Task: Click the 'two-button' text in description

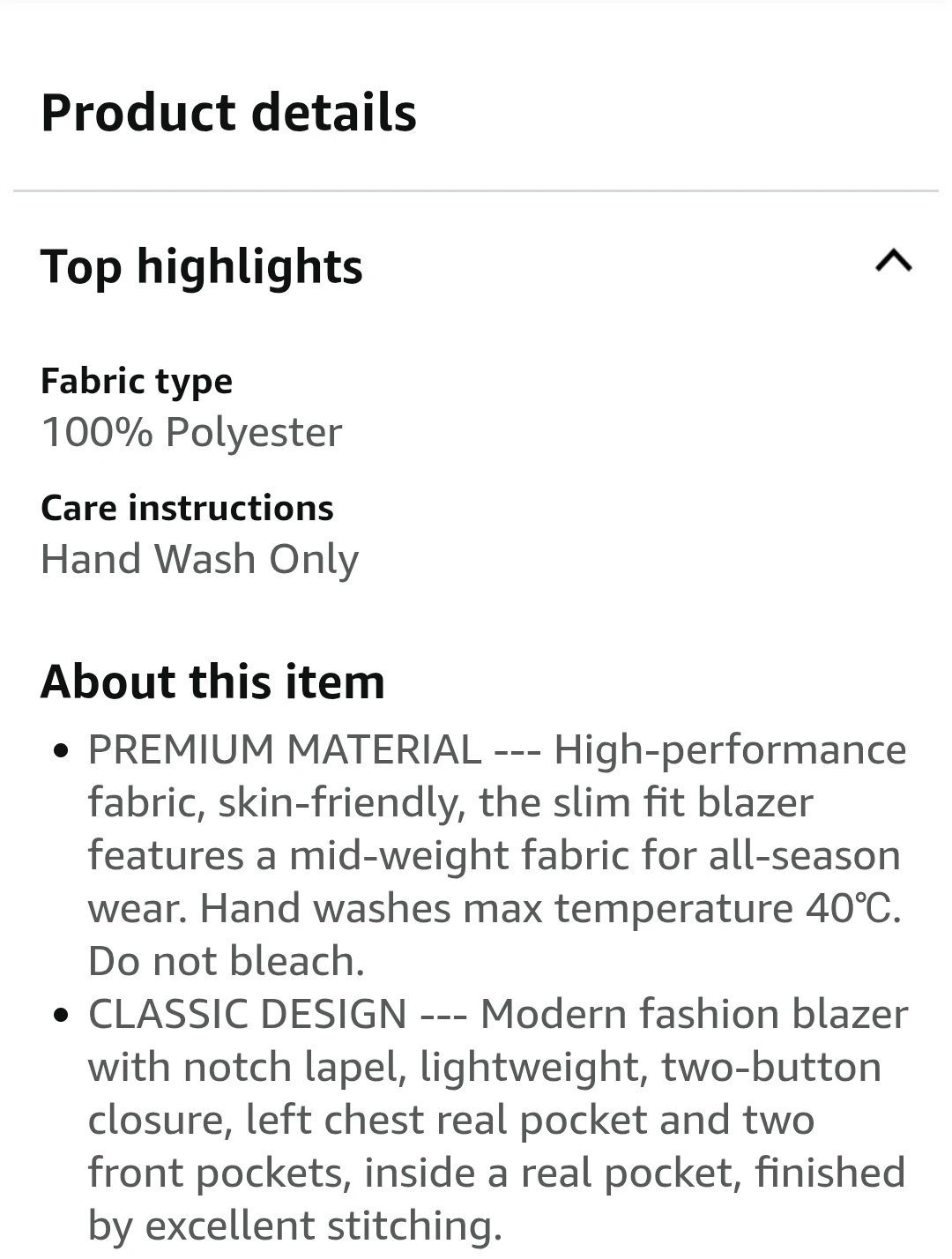Action: click(x=771, y=1067)
